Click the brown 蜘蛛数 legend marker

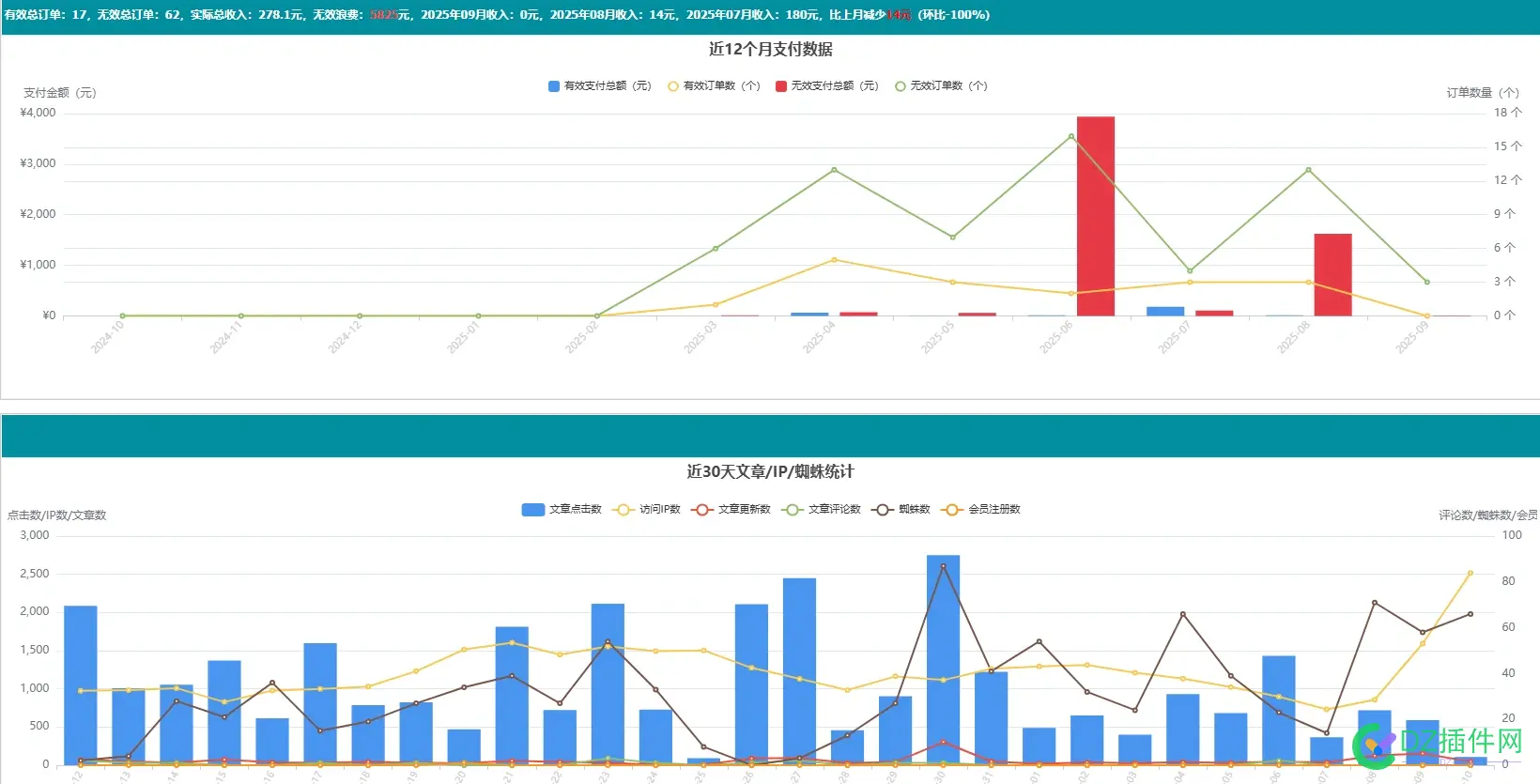tap(882, 510)
